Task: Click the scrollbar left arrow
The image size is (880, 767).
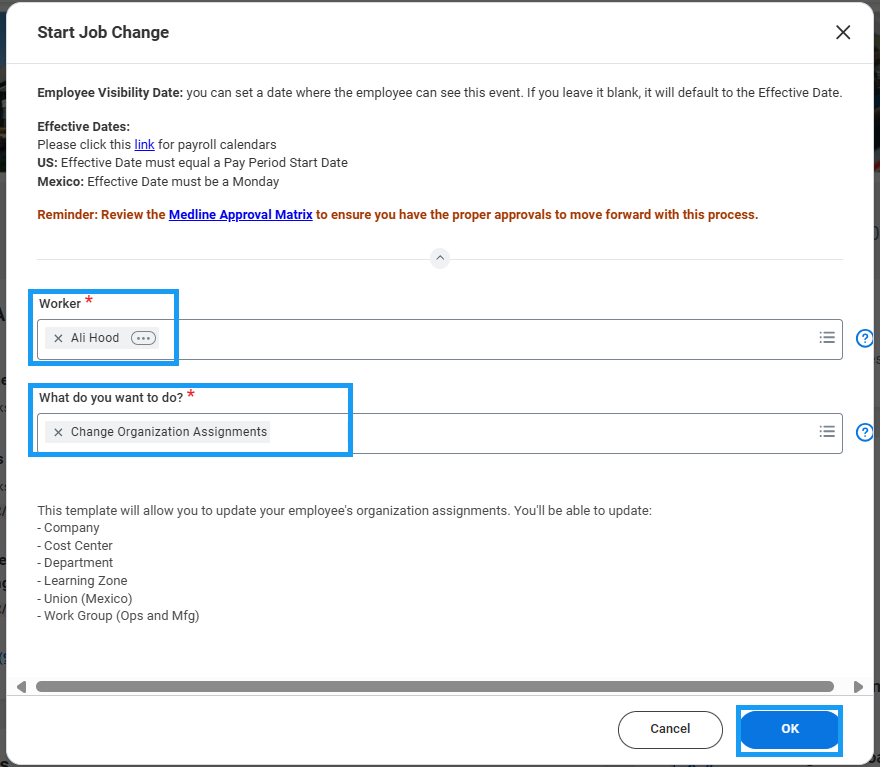Action: point(22,687)
